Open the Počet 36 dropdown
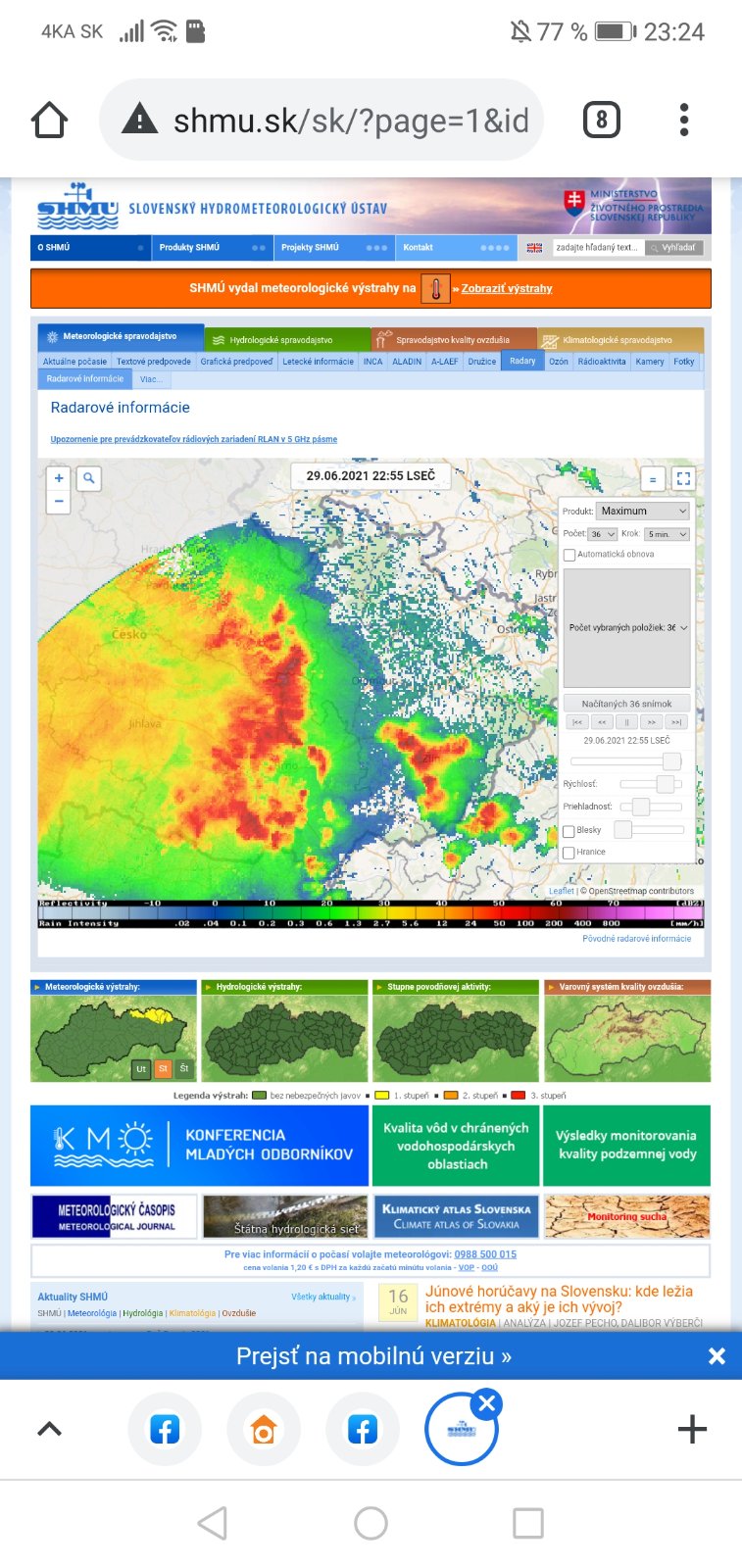The width and height of the screenshot is (742, 1568). [602, 534]
